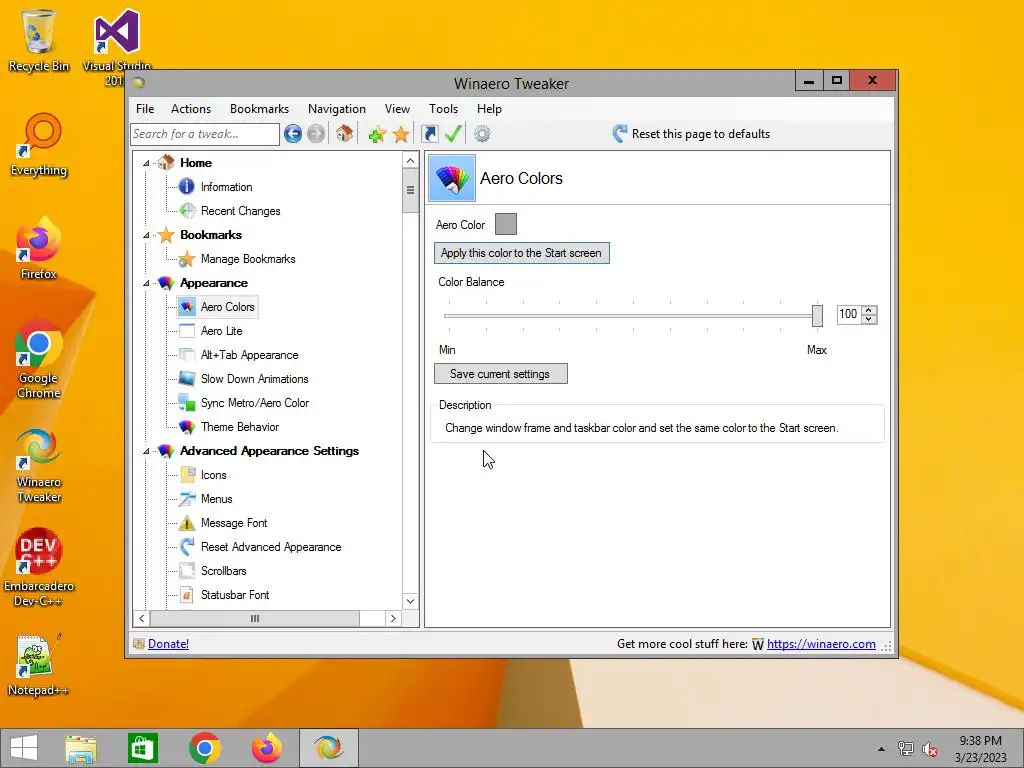Click the Recent Changes clock icon
This screenshot has height=768, width=1024.
pos(187,210)
